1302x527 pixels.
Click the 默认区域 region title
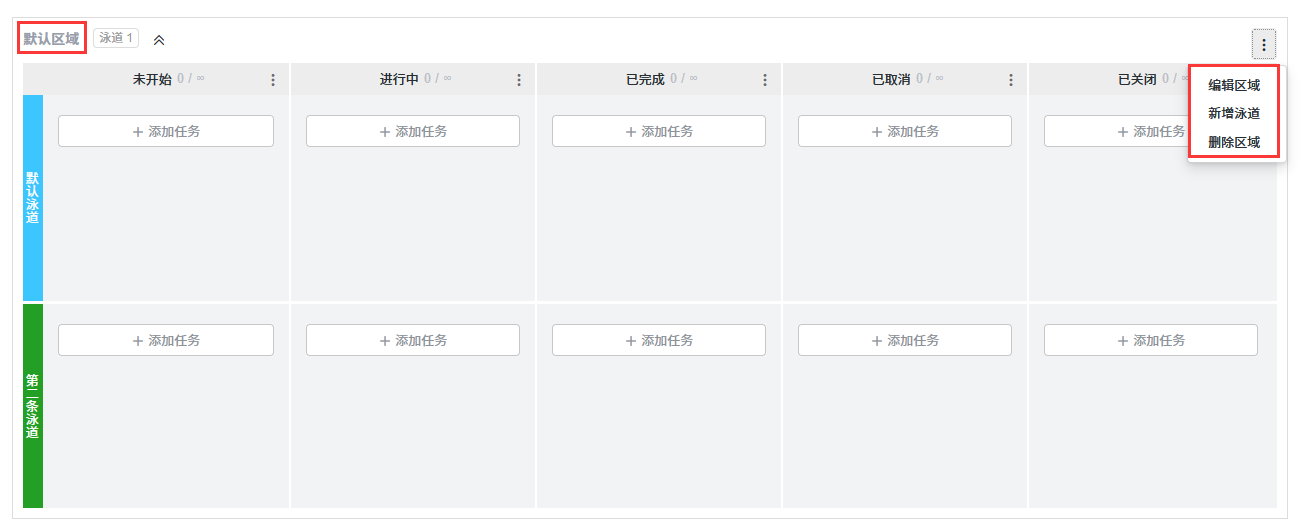[52, 39]
